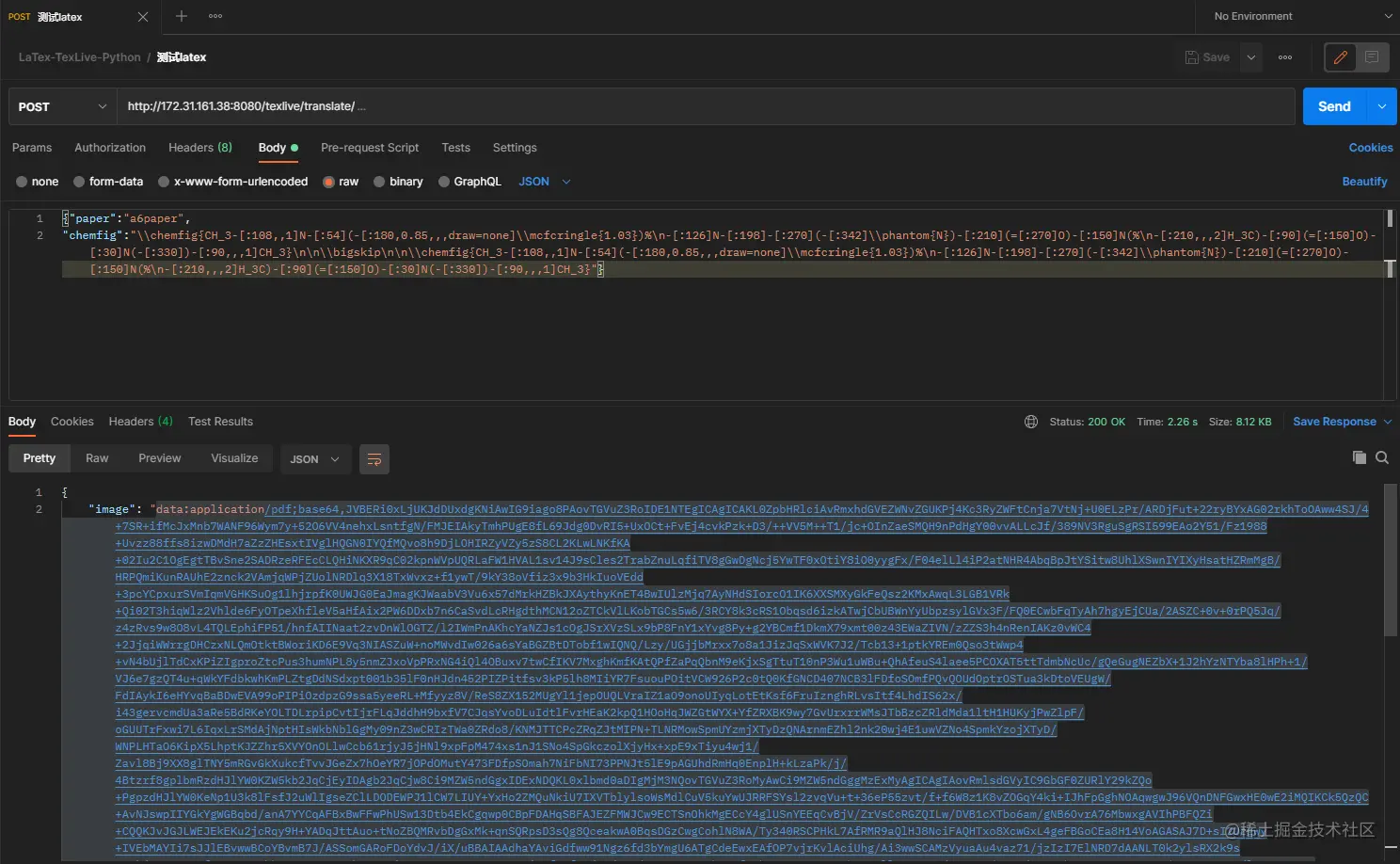Open the Cookies link on the right
Viewport: 1400px width, 864px height.
[x=1371, y=148]
